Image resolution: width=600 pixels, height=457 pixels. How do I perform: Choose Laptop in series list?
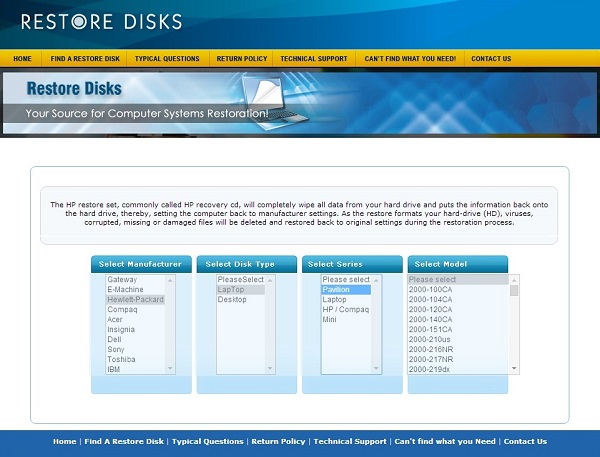346,299
